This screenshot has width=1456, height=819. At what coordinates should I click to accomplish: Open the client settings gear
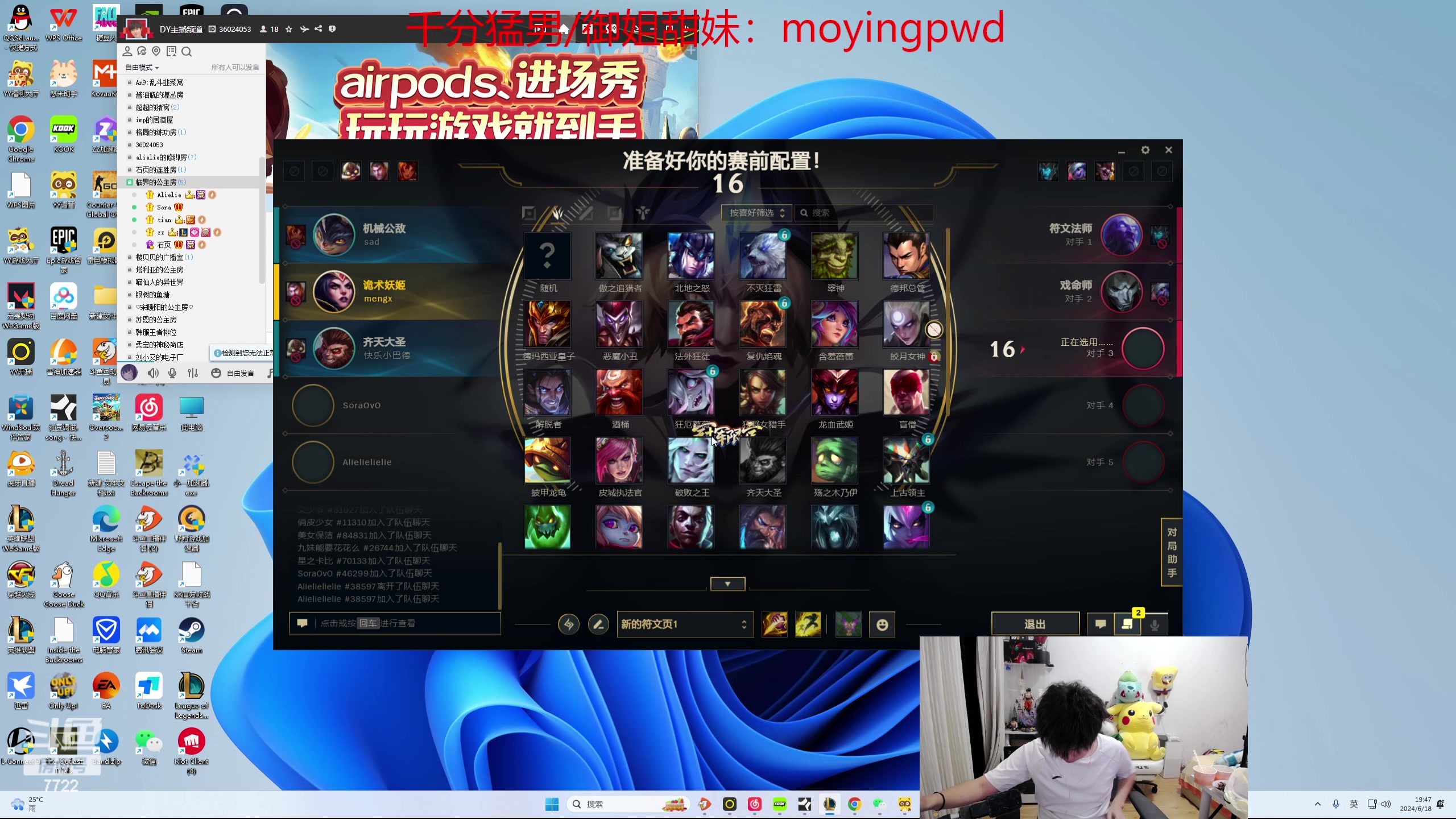[x=1145, y=150]
